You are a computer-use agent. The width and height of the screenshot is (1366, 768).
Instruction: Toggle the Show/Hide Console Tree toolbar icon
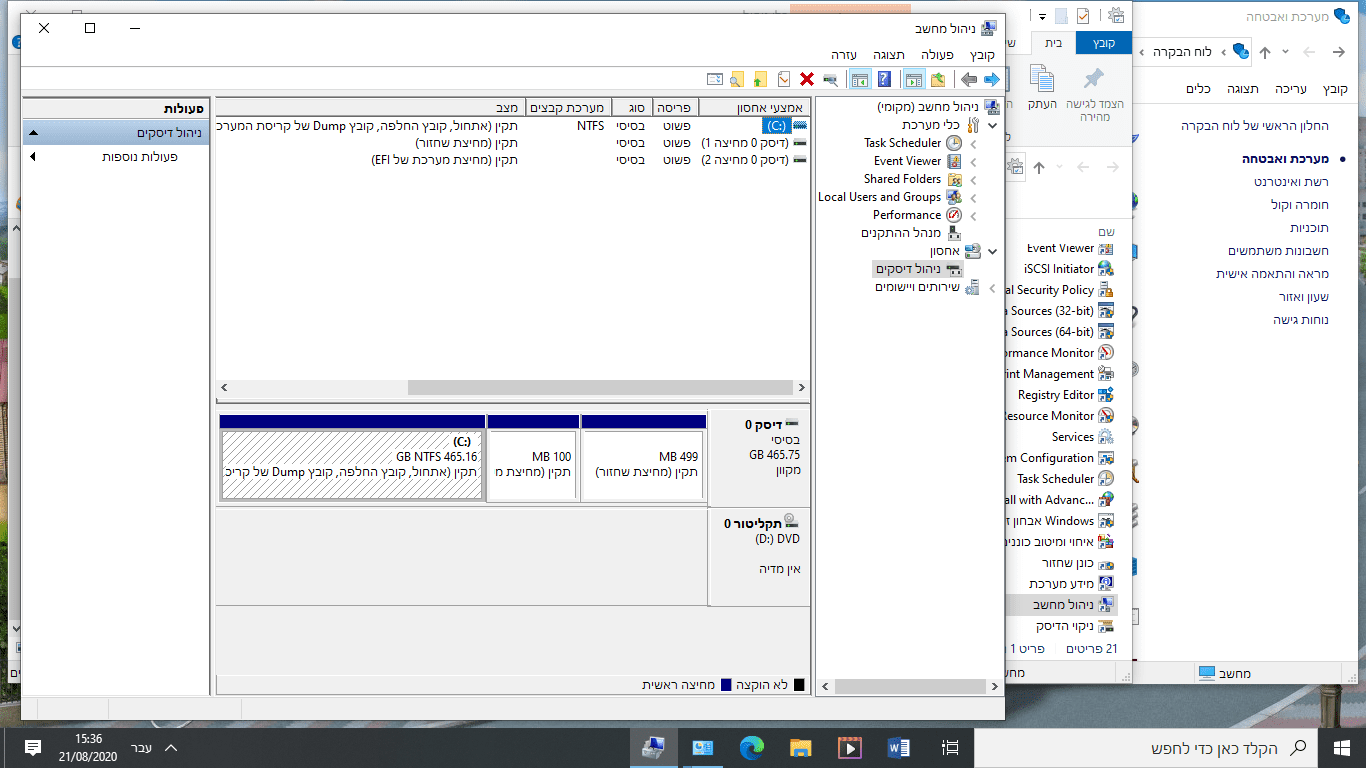point(913,79)
